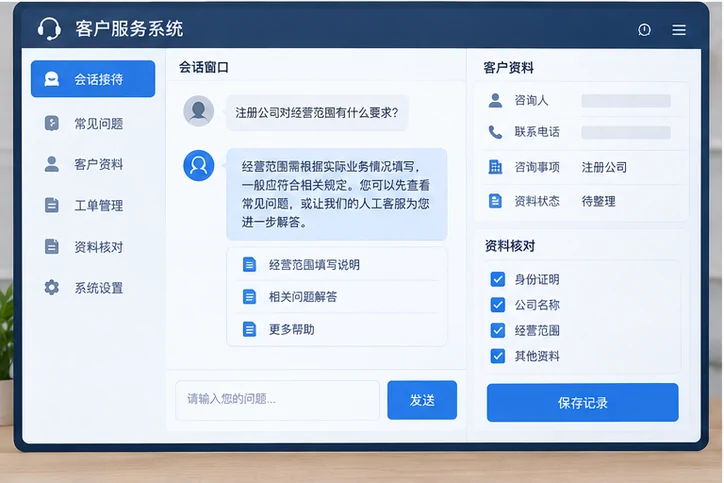Click the 会话接待 chat bubble icon

pyautogui.click(x=51, y=79)
